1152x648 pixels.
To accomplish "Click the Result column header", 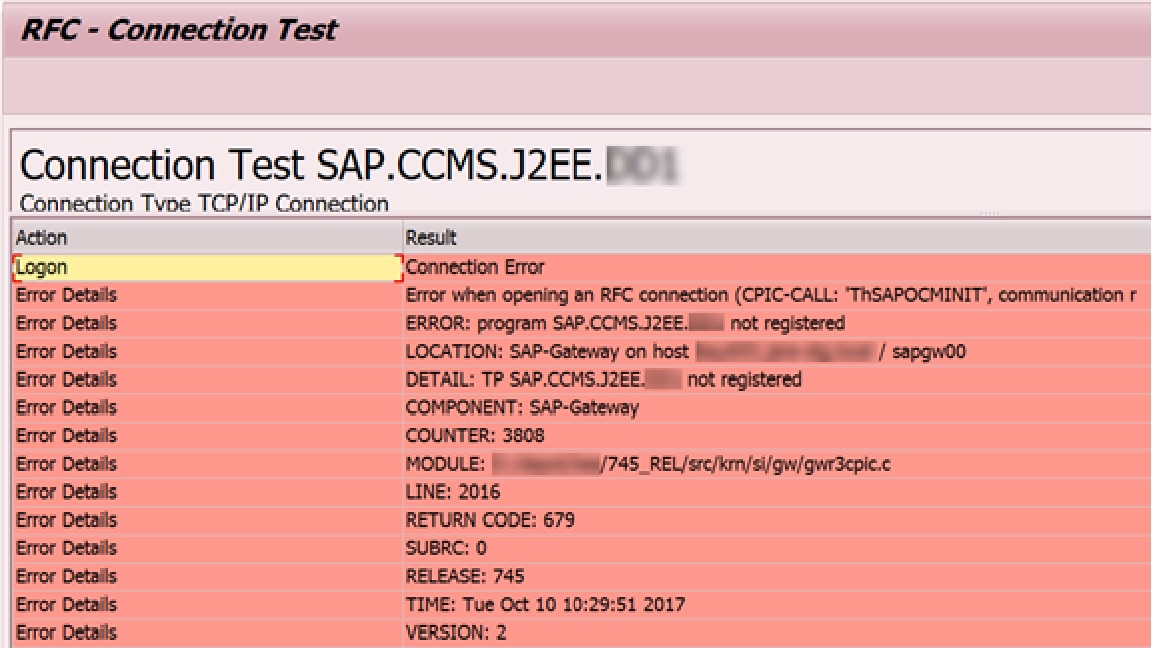I will click(777, 238).
